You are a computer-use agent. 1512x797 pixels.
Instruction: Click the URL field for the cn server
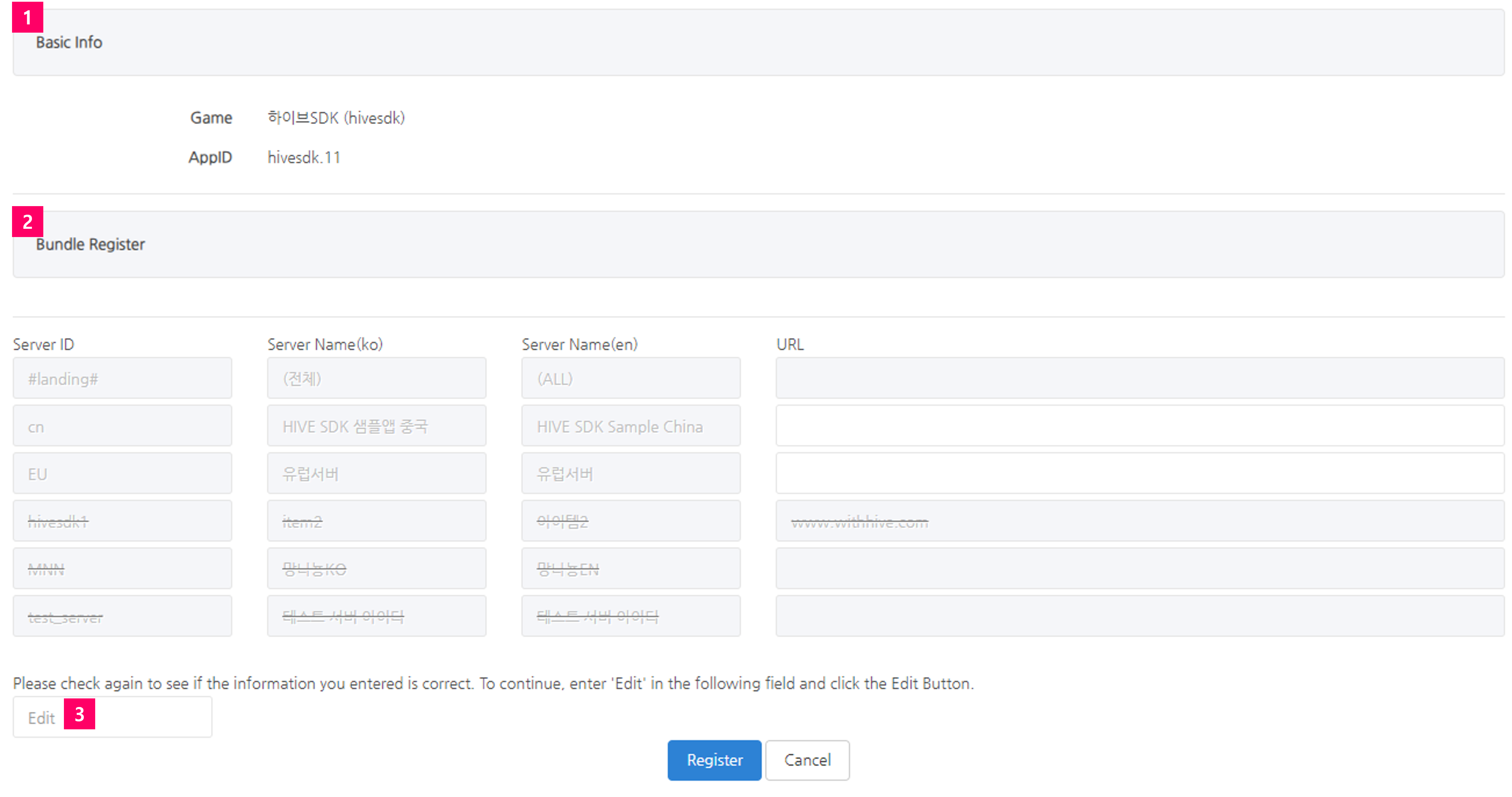pos(1140,426)
